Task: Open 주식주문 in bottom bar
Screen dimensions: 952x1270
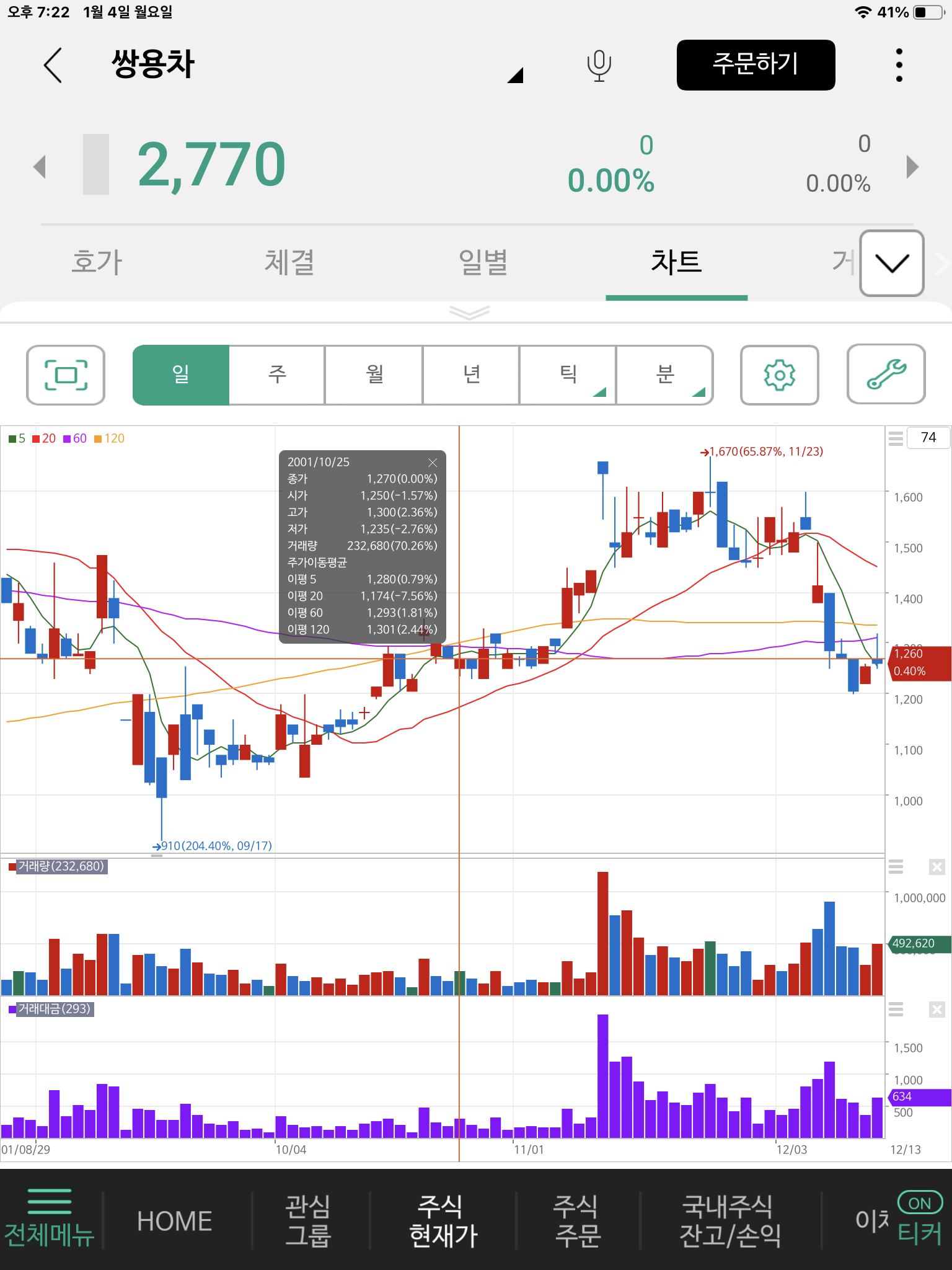Action: (577, 1220)
